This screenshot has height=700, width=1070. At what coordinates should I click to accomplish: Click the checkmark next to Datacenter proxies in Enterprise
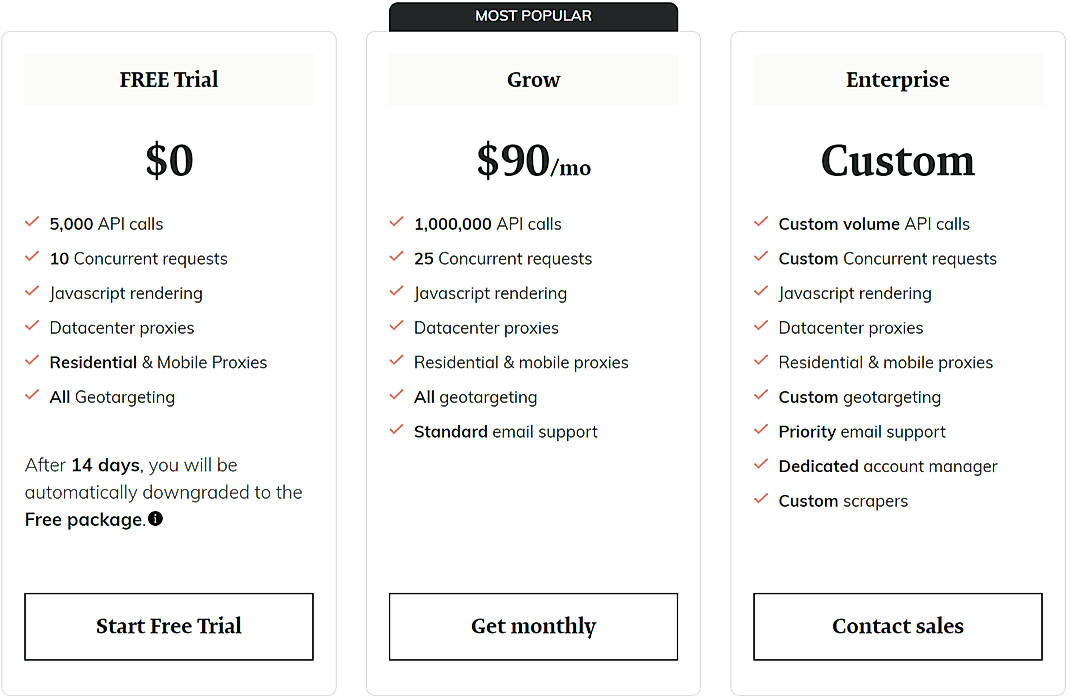(x=761, y=327)
